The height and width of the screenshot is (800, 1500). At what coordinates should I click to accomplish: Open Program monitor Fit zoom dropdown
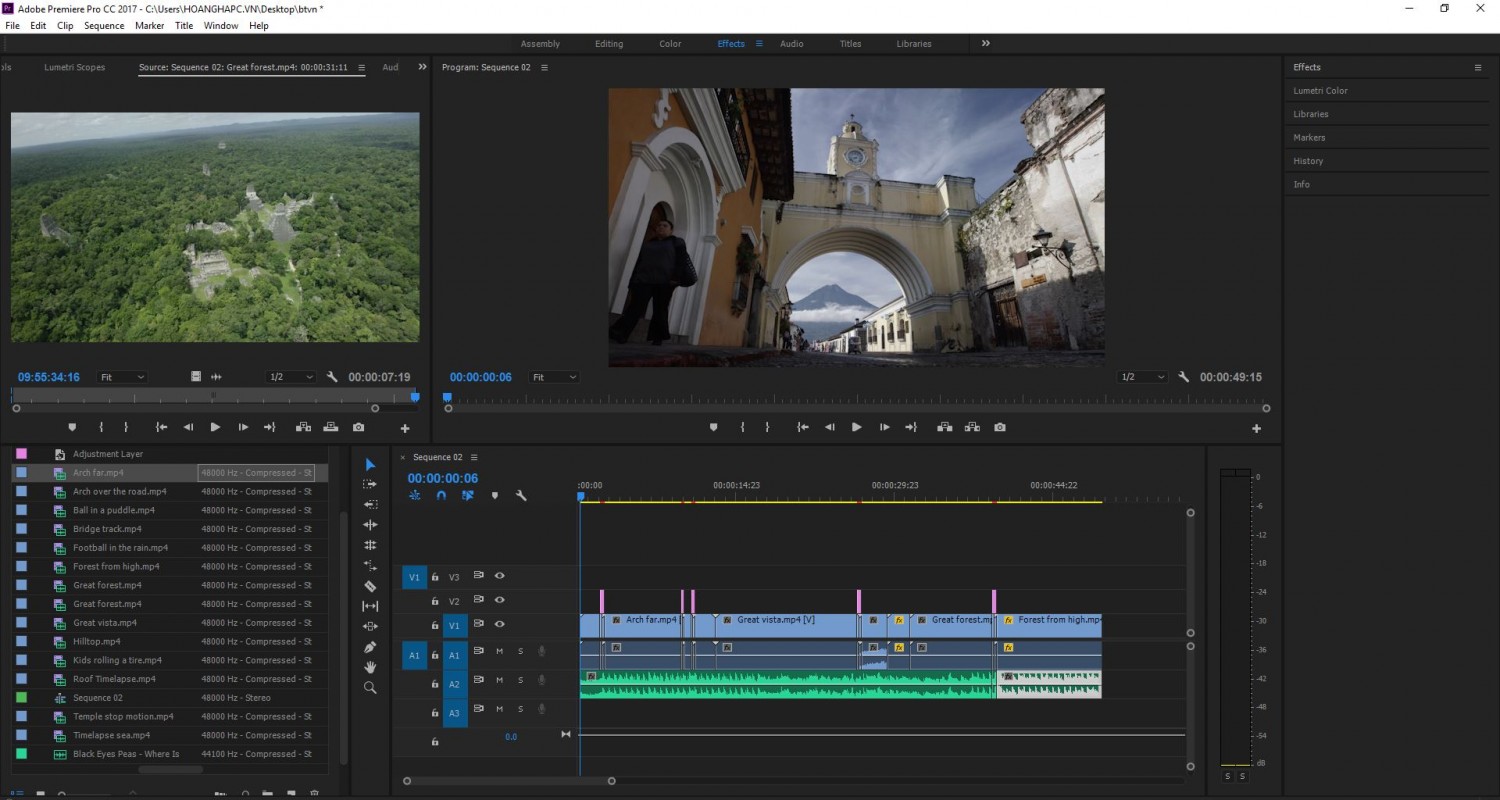click(x=554, y=377)
